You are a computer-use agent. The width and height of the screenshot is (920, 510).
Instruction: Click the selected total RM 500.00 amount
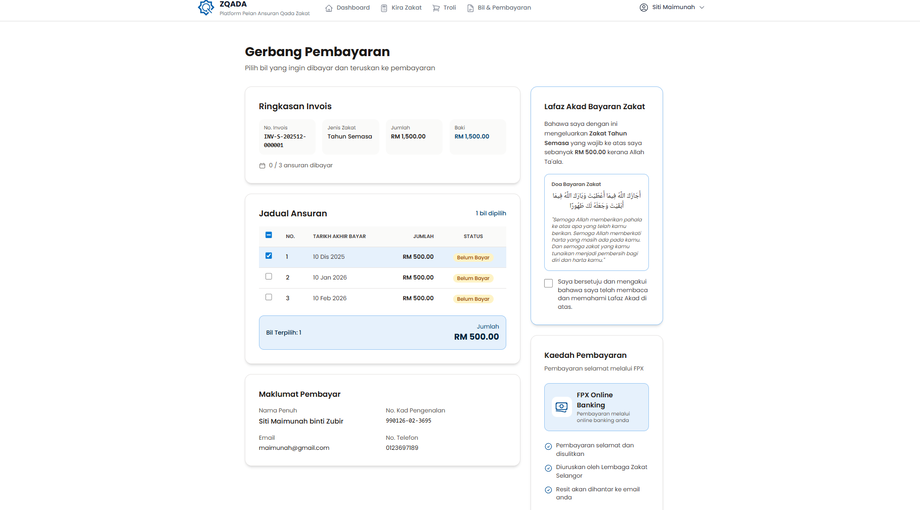coord(476,337)
